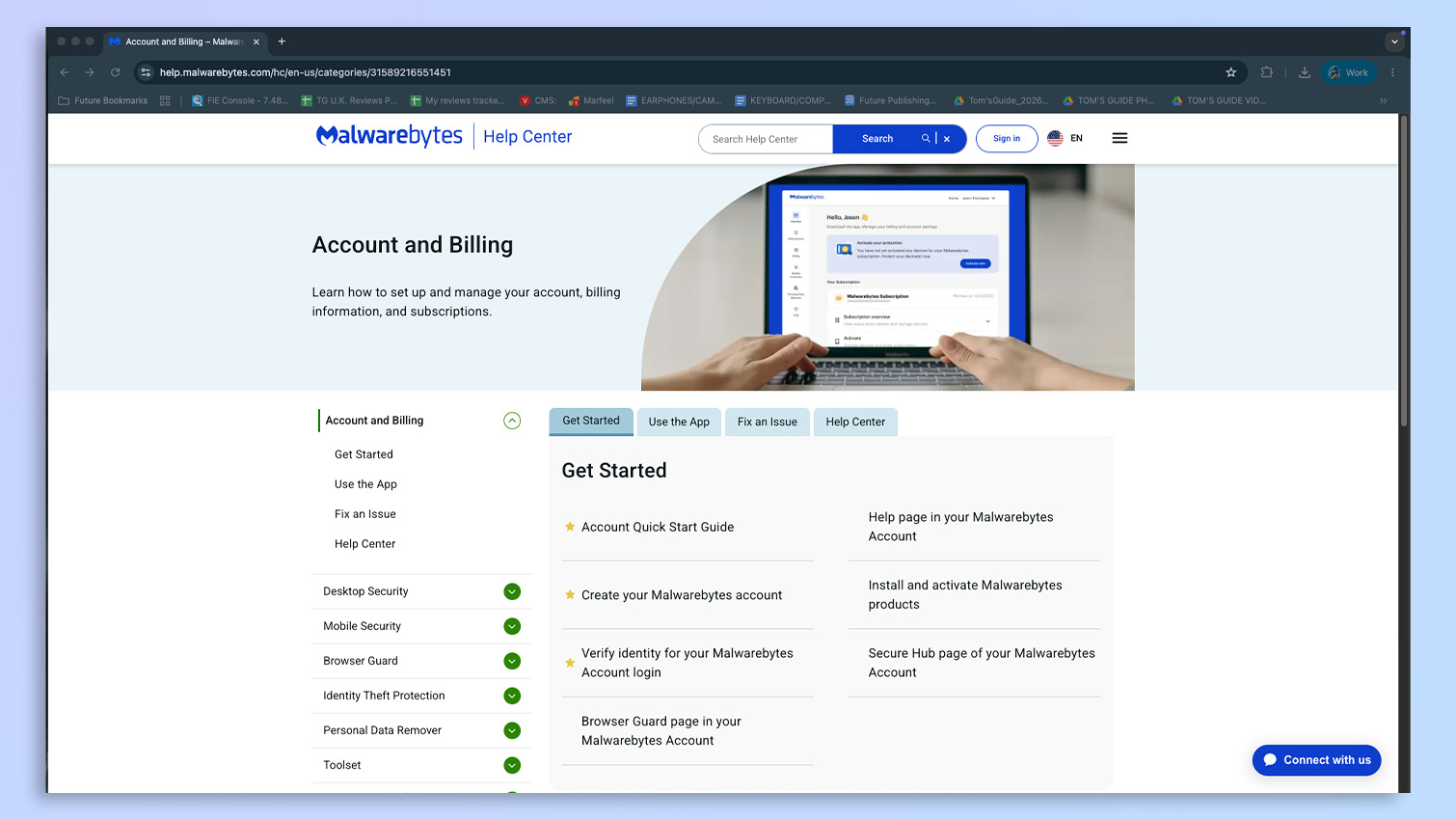This screenshot has height=820, width=1456.
Task: Open the browser downloads icon
Action: (x=1304, y=72)
